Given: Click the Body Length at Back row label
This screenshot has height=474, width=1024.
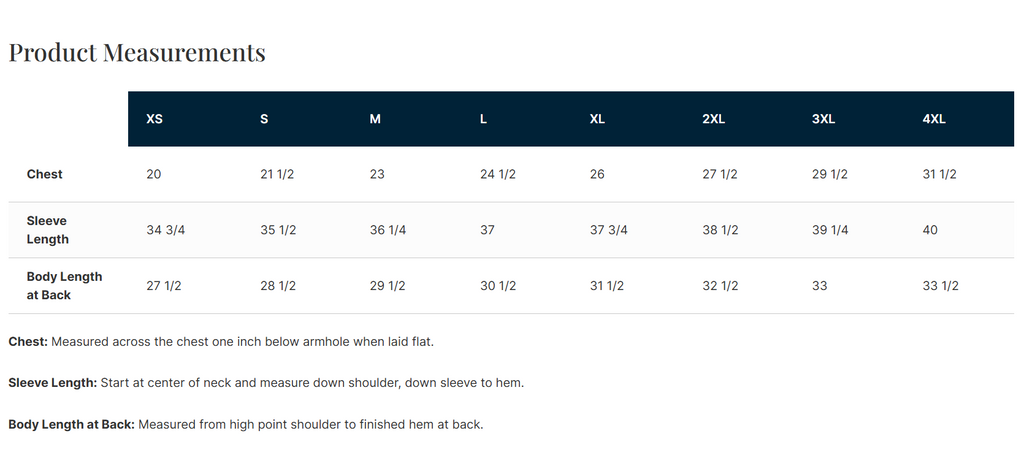Looking at the screenshot, I should pyautogui.click(x=64, y=286).
